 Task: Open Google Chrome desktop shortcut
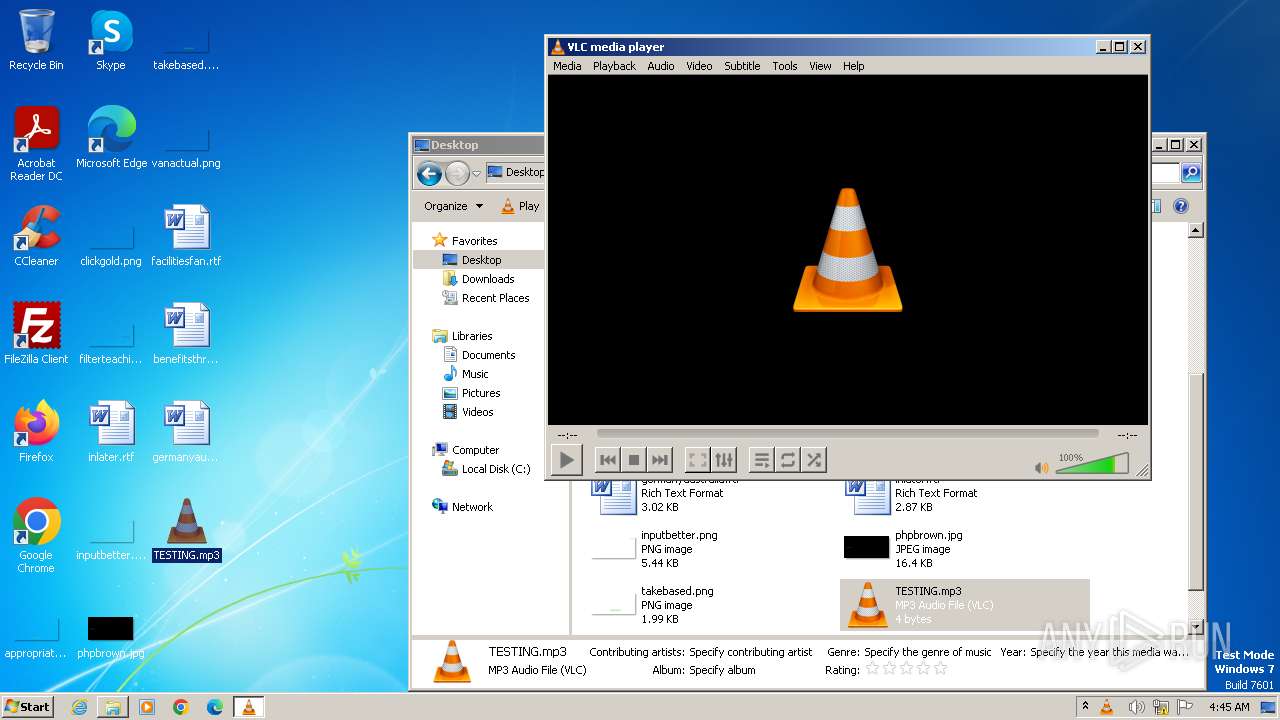pyautogui.click(x=36, y=536)
